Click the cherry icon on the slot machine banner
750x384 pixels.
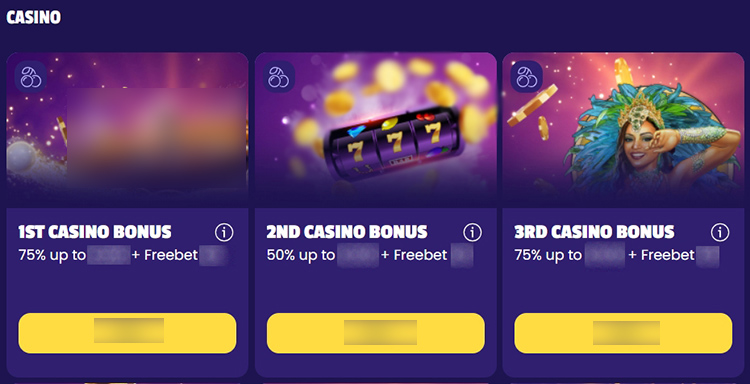coord(279,77)
